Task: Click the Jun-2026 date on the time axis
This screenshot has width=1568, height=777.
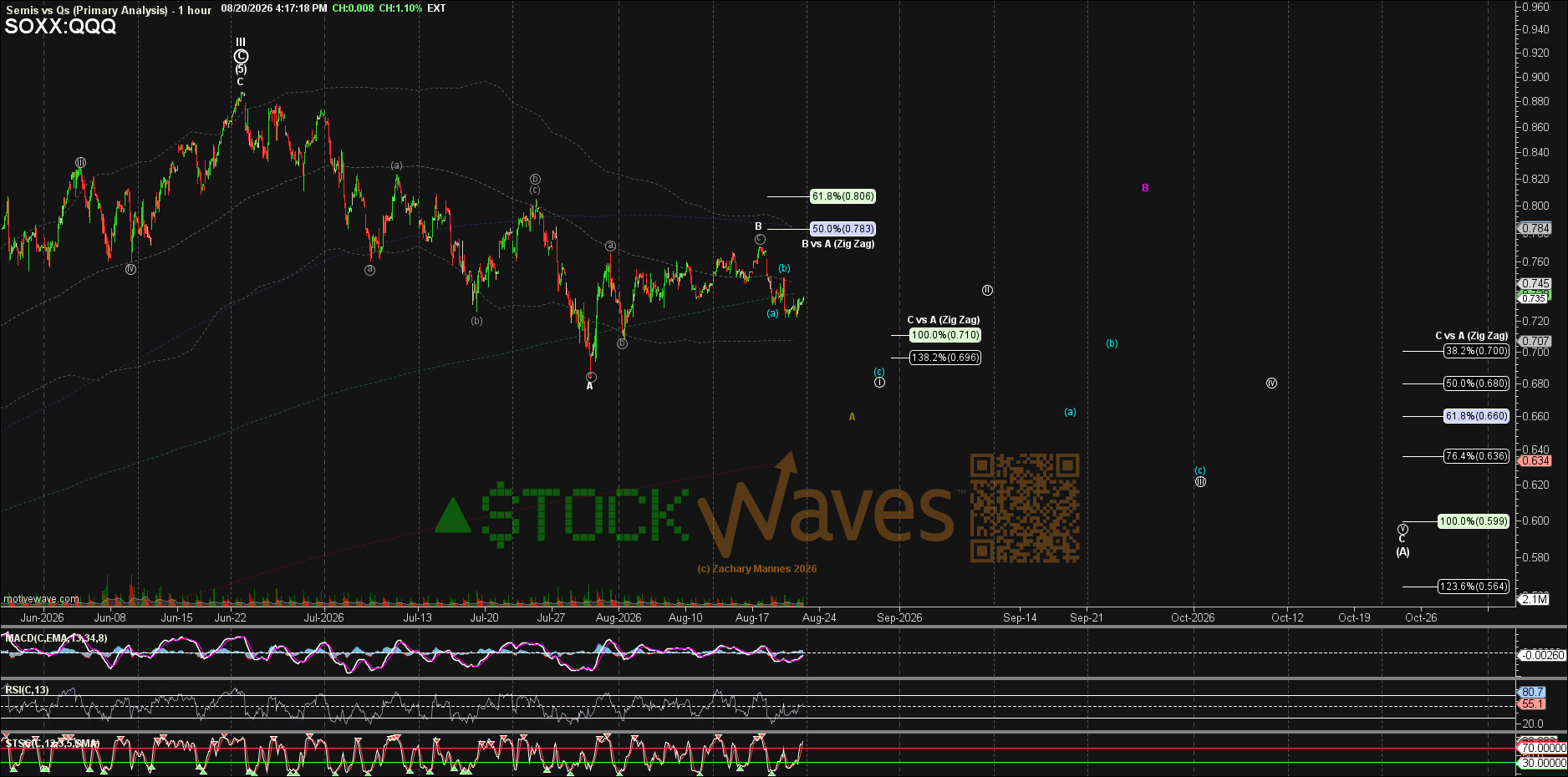Action: pos(42,618)
